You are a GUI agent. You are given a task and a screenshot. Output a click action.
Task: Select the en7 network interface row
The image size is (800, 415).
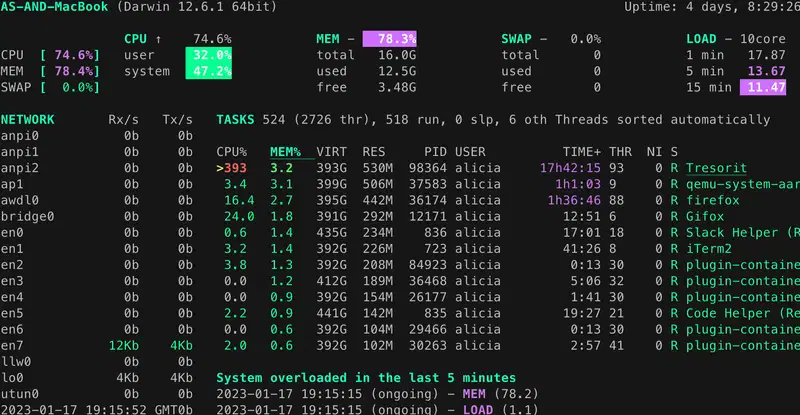click(12, 345)
